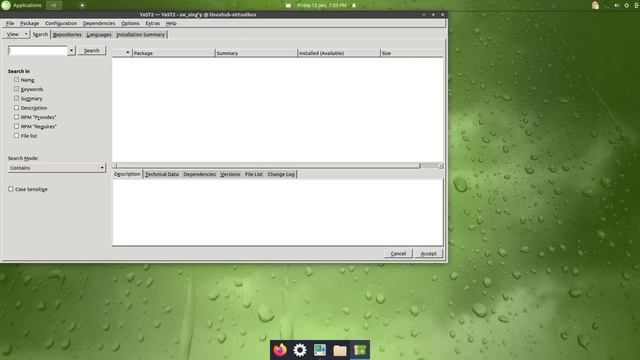Enable the Case Sensitive checkbox
The width and height of the screenshot is (640, 360).
coord(11,189)
